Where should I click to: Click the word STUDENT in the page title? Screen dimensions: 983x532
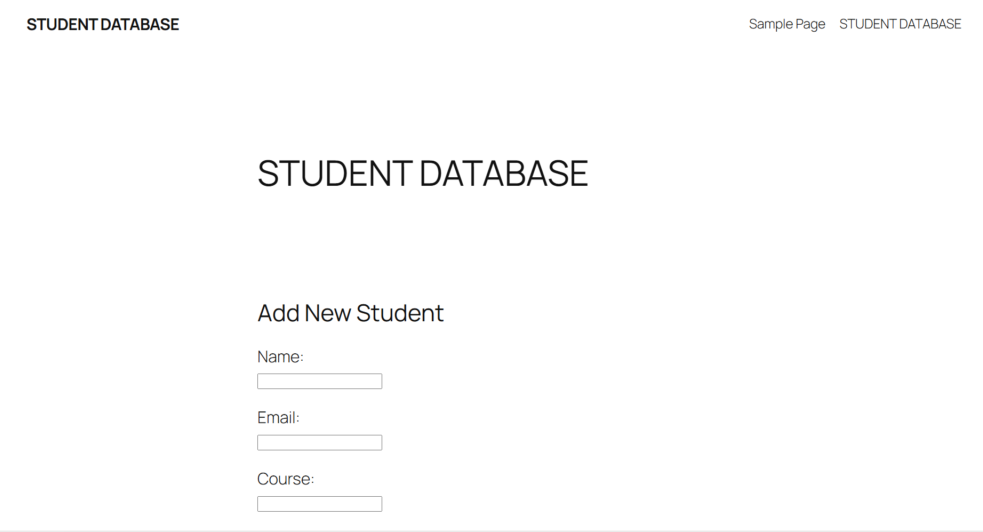(x=334, y=174)
